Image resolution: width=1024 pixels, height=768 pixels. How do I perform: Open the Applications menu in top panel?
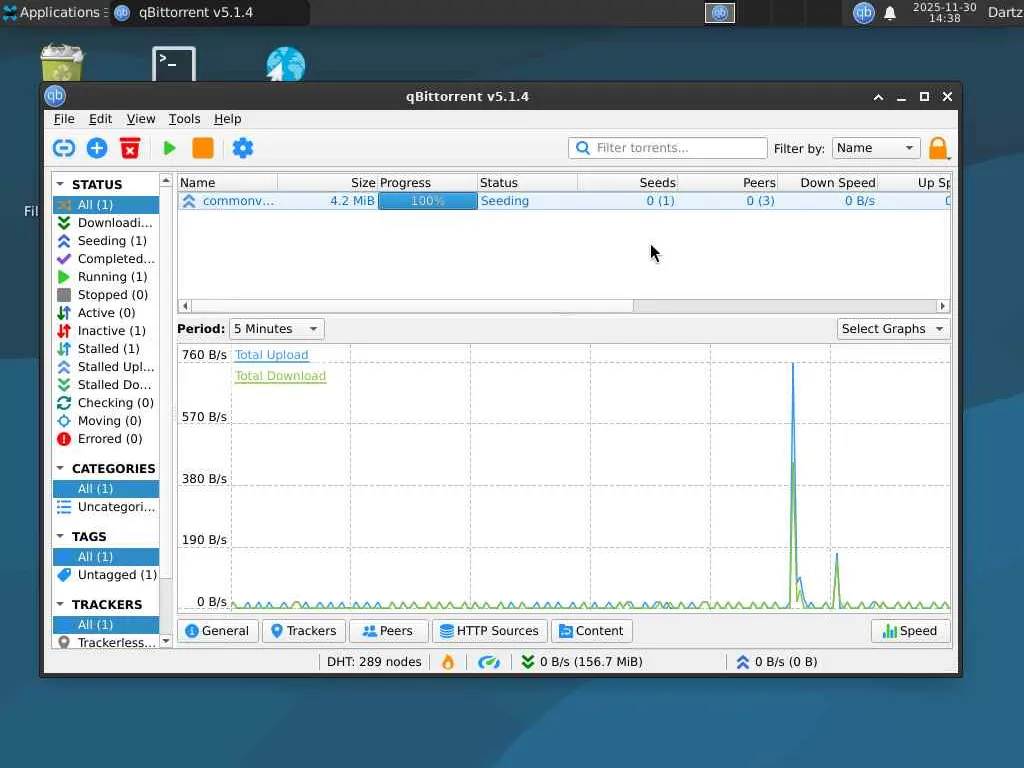[54, 12]
